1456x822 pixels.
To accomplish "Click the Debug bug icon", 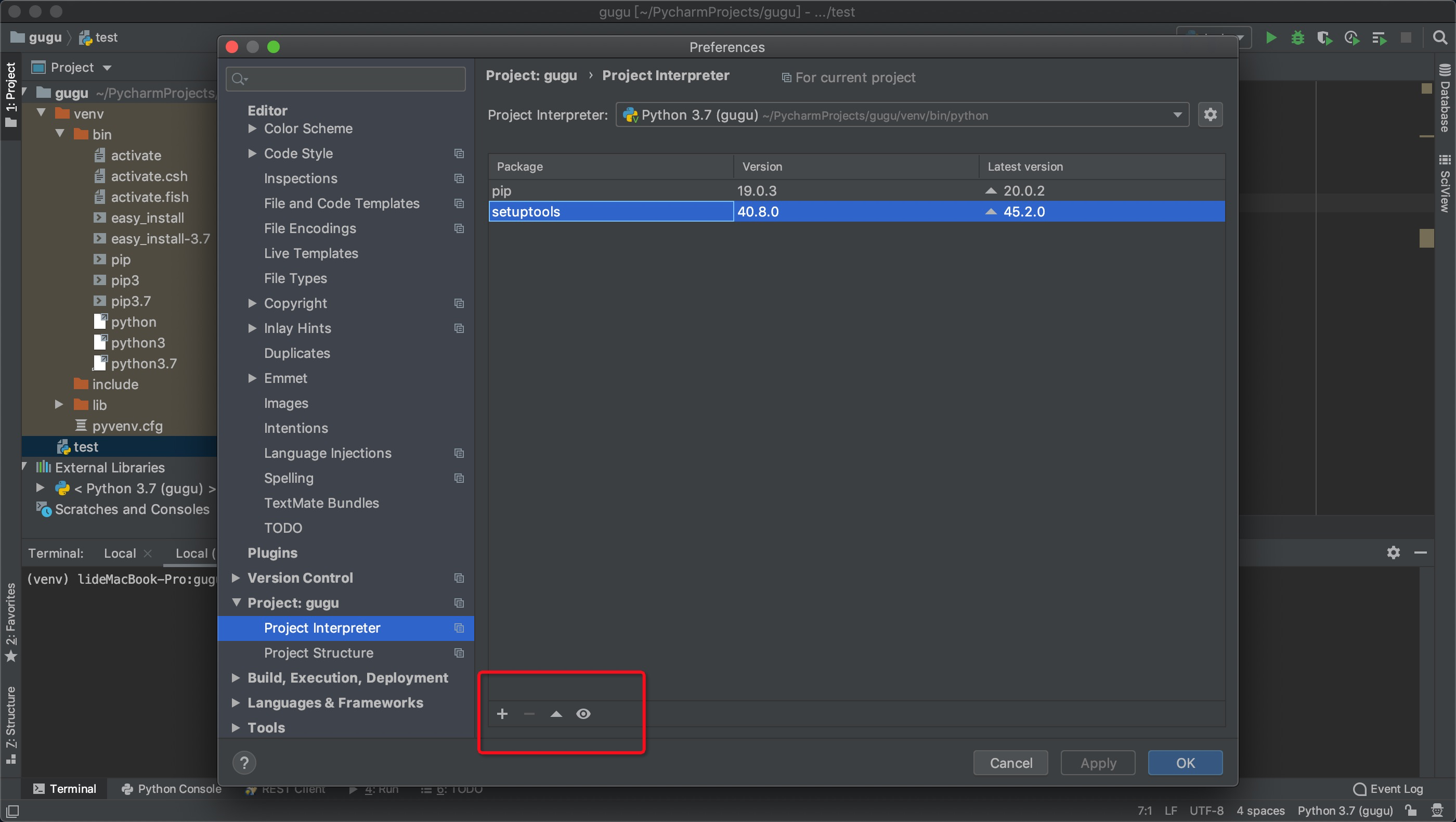I will click(x=1298, y=38).
